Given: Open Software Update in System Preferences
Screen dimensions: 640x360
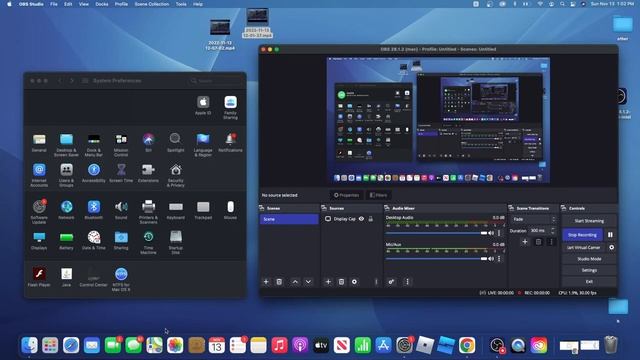Looking at the screenshot, I should tap(39, 211).
